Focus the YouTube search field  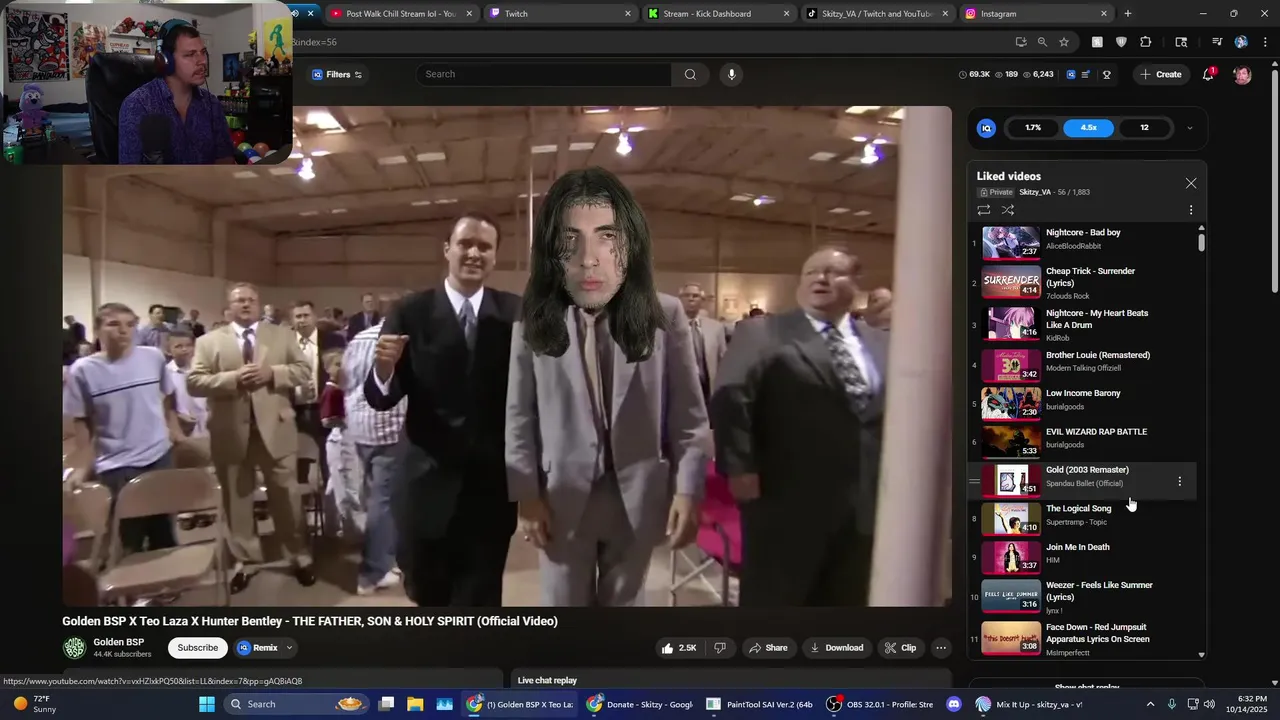[544, 74]
